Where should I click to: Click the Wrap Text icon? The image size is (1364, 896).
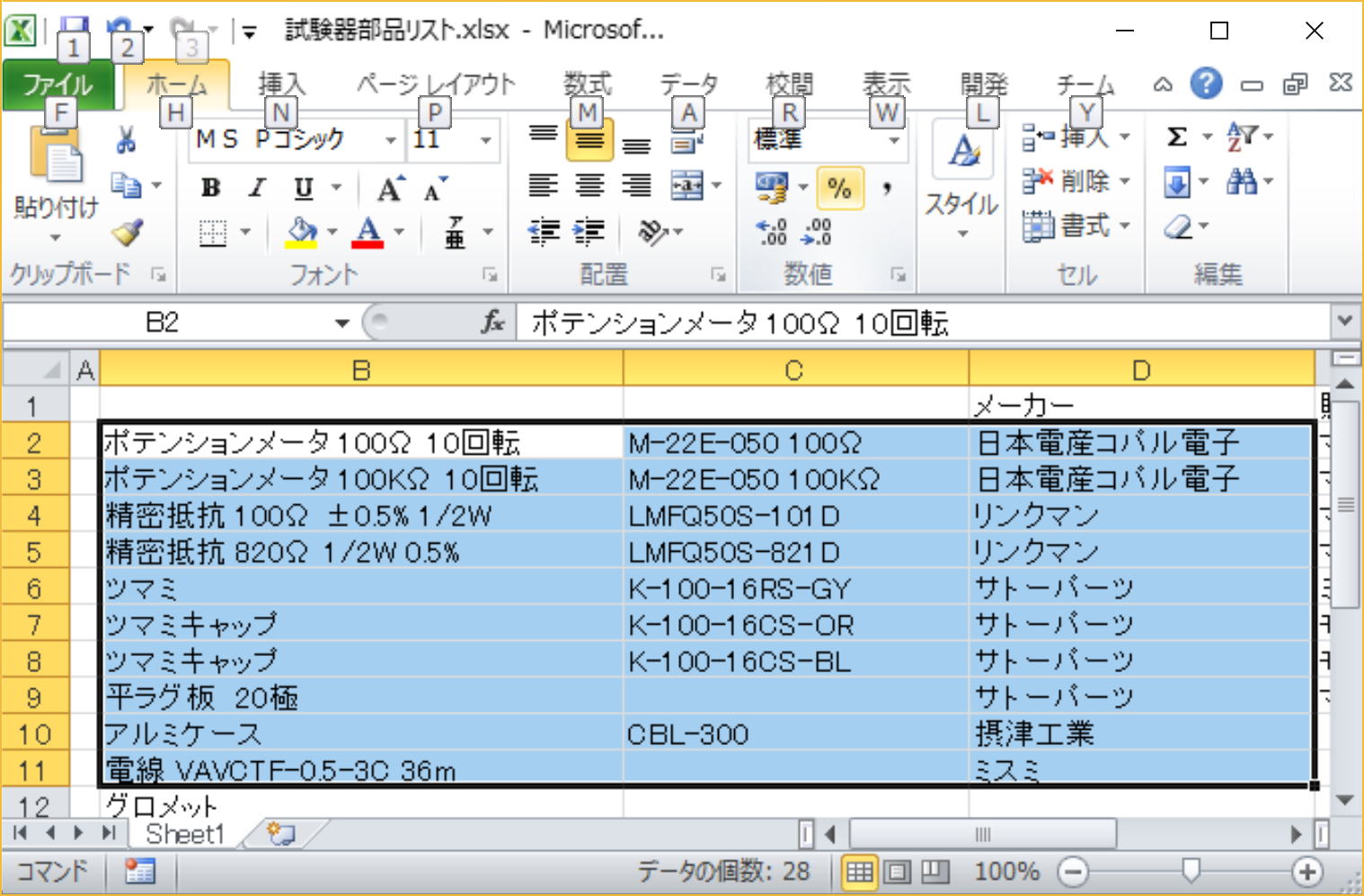click(x=687, y=141)
